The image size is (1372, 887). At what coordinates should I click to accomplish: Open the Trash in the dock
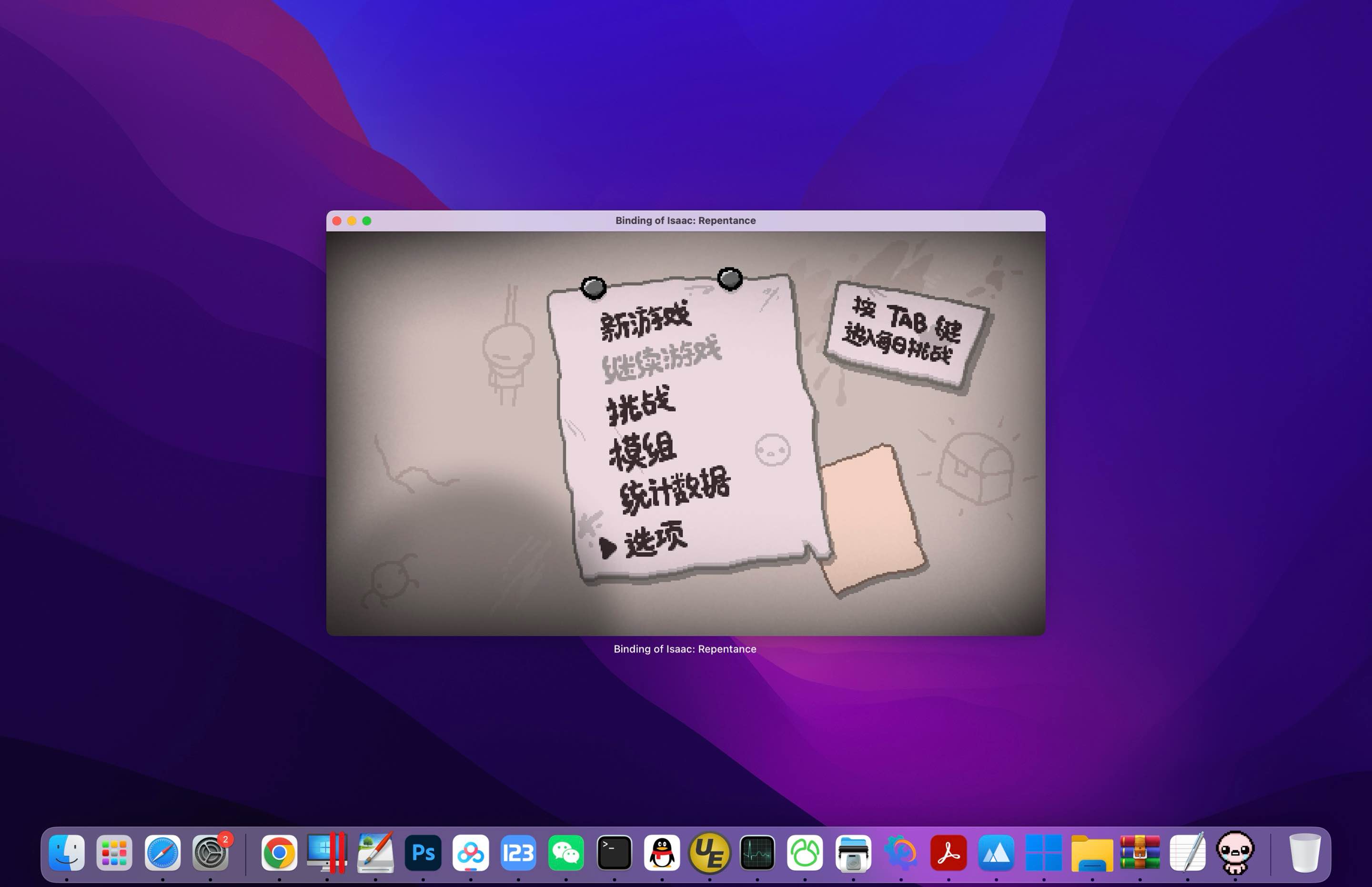point(1305,852)
